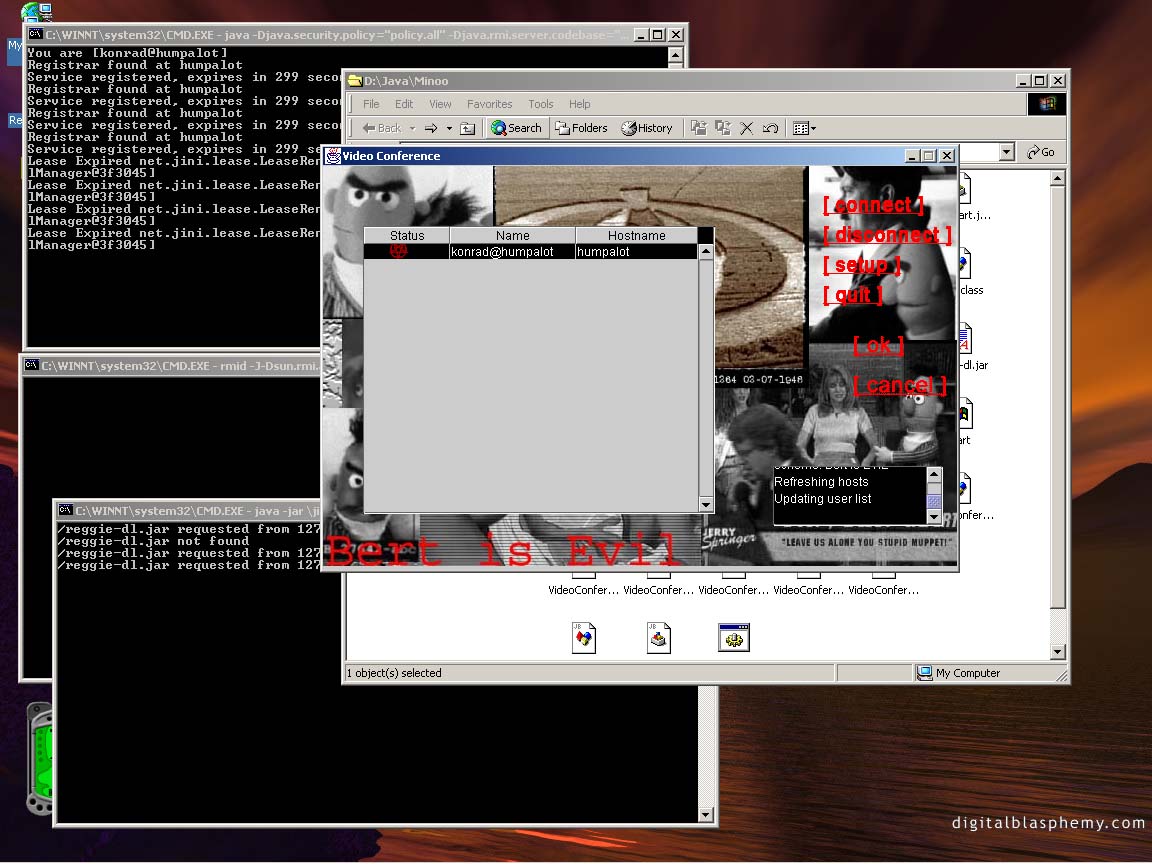Expand the Forward history dropdown arrow
1152x864 pixels.
coord(449,129)
